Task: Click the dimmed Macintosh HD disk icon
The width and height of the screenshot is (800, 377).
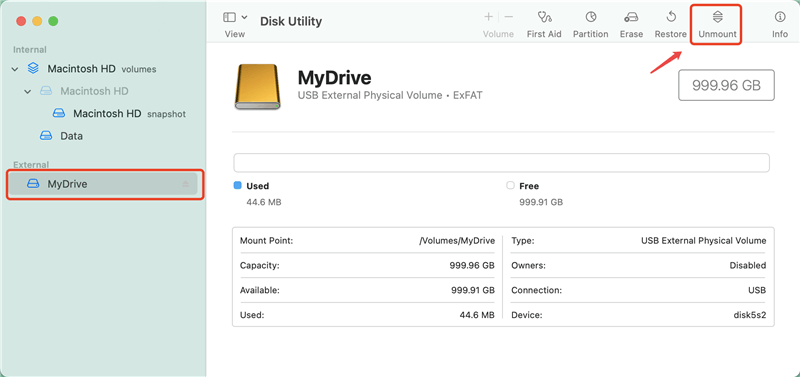Action: pyautogui.click(x=46, y=91)
